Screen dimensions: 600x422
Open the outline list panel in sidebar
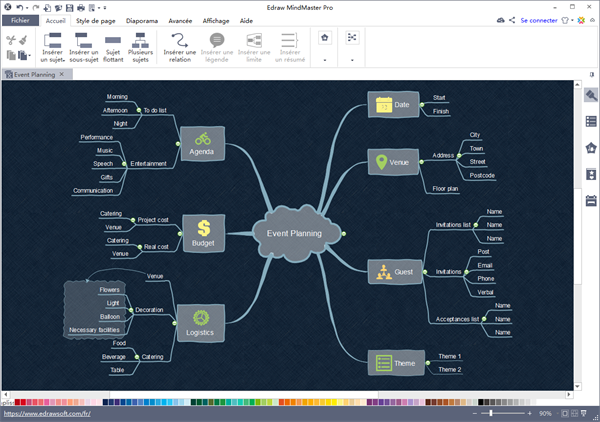(x=591, y=122)
